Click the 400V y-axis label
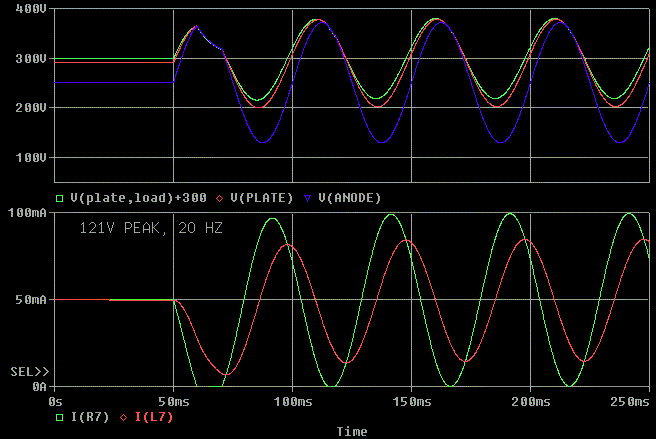The width and height of the screenshot is (656, 439). point(29,9)
